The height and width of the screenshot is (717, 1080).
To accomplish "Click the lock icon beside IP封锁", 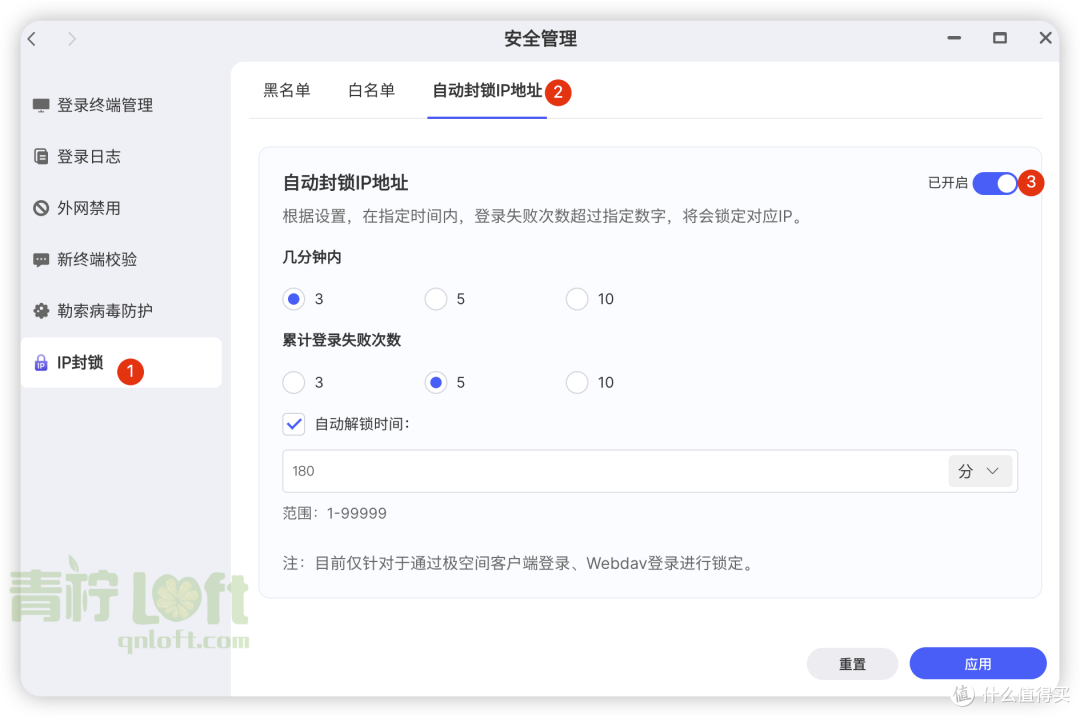I will [x=41, y=362].
